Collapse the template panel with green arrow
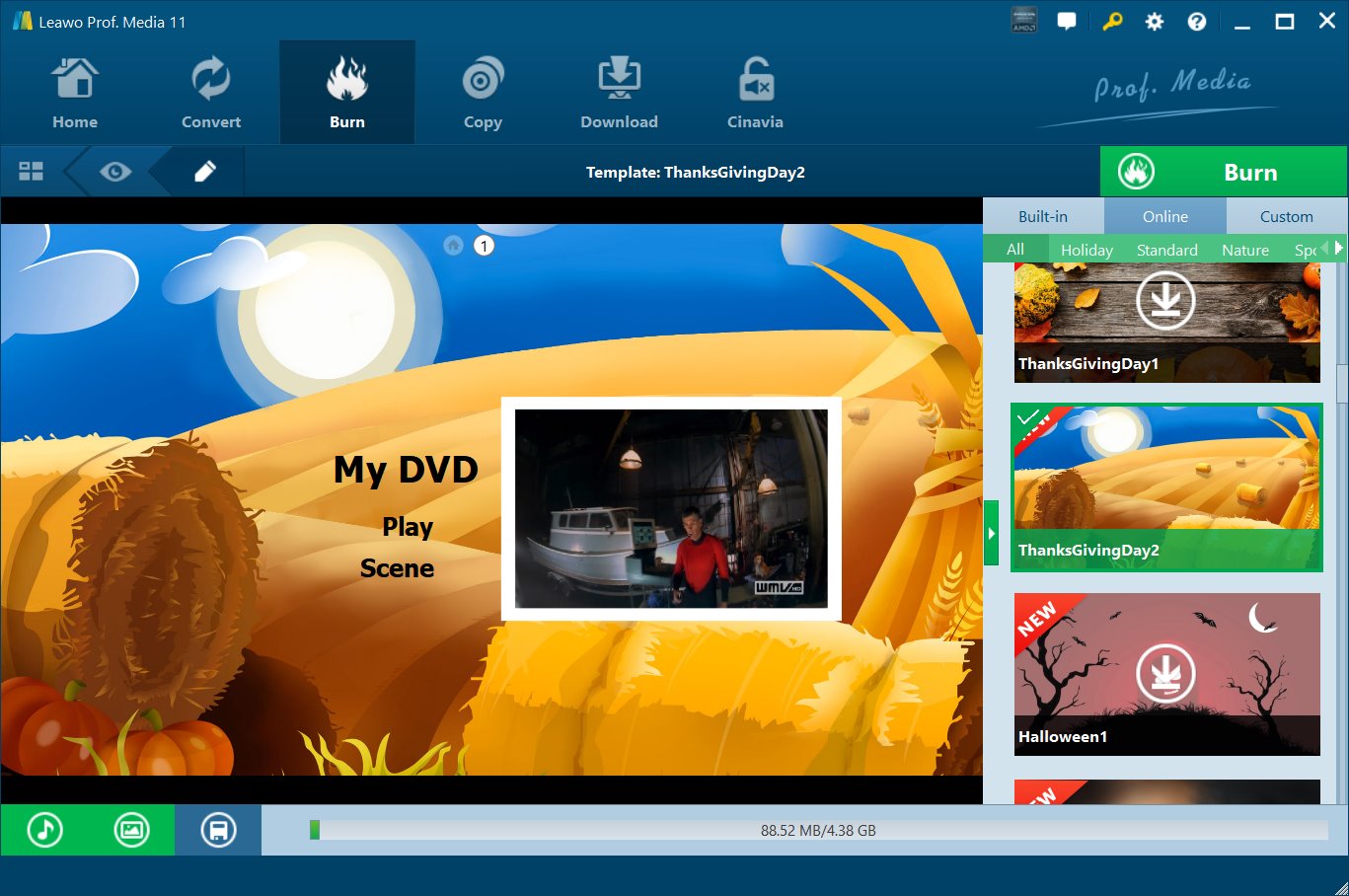 point(992,533)
